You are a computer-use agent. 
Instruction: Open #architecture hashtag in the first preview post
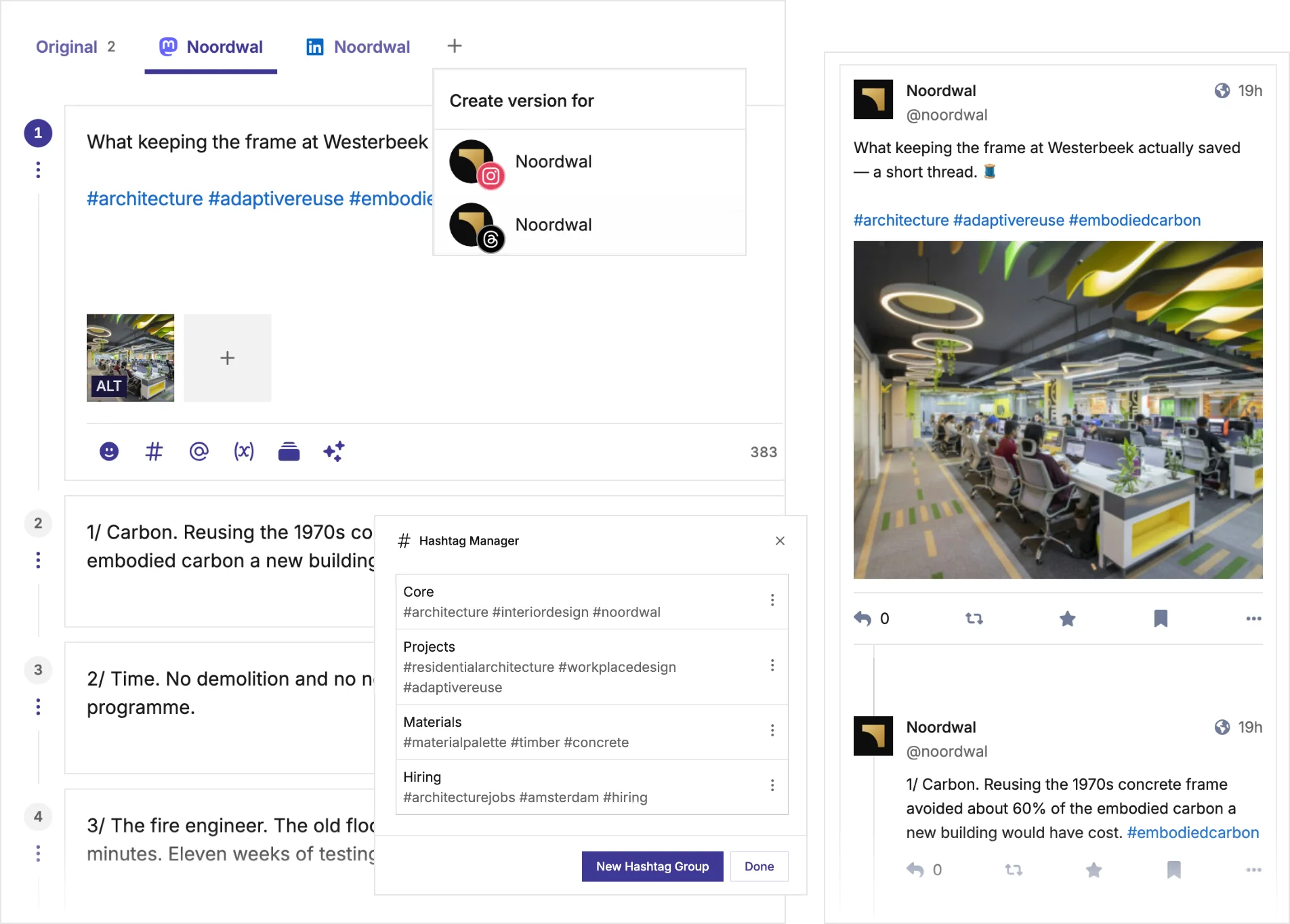click(901, 220)
